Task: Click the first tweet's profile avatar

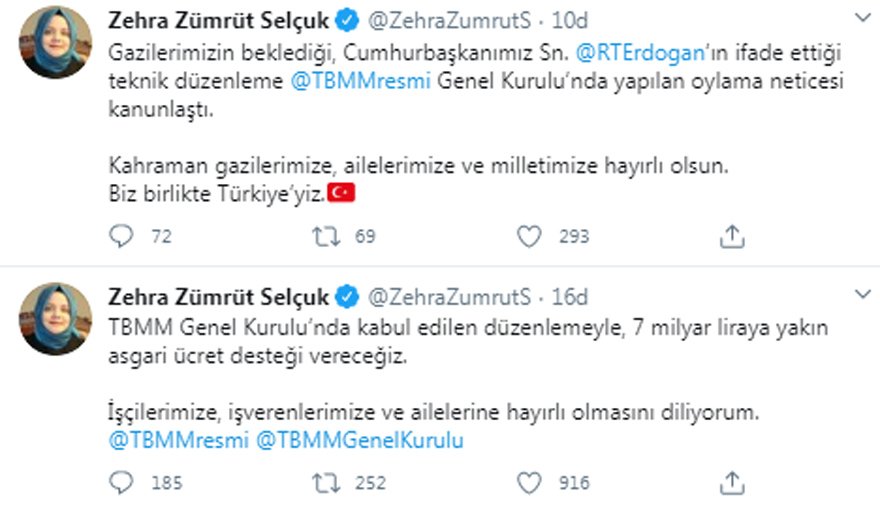Action: [55, 42]
